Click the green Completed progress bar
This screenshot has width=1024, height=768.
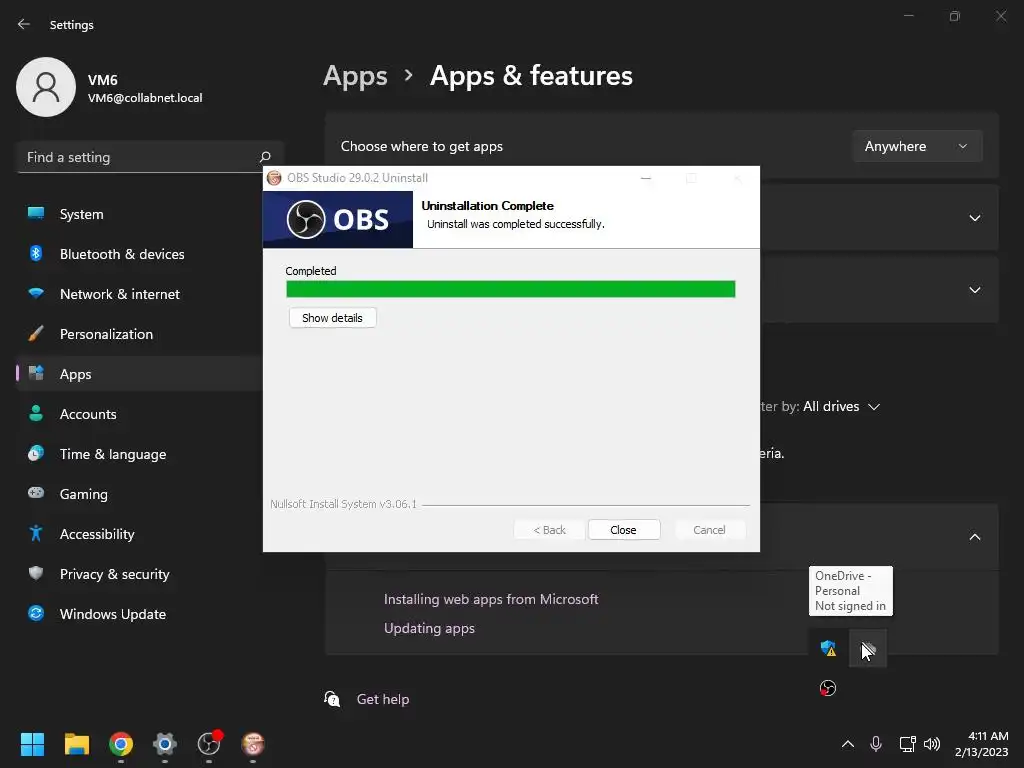pos(511,289)
